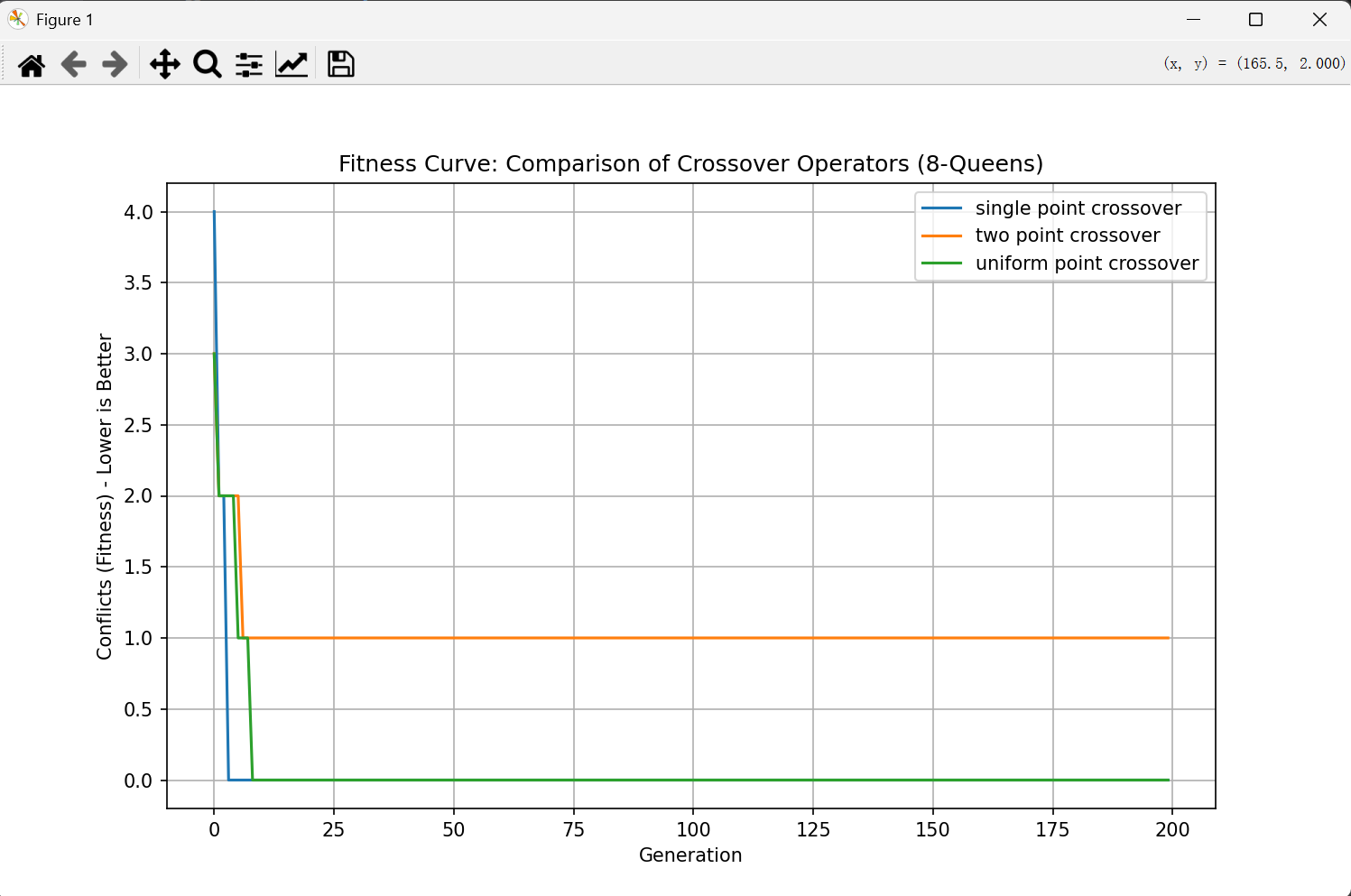Minimize the Figure 1 window
This screenshot has width=1351, height=896.
click(1193, 19)
